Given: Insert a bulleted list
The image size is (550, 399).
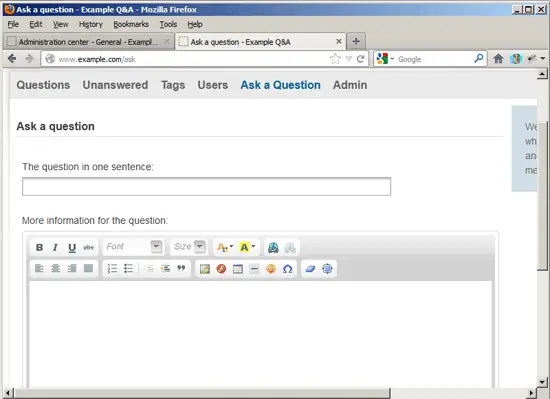Looking at the screenshot, I should click(128, 269).
